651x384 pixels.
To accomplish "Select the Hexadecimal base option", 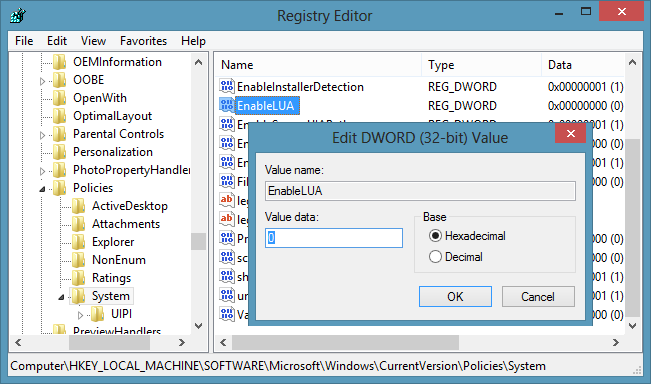I will pyautogui.click(x=435, y=236).
